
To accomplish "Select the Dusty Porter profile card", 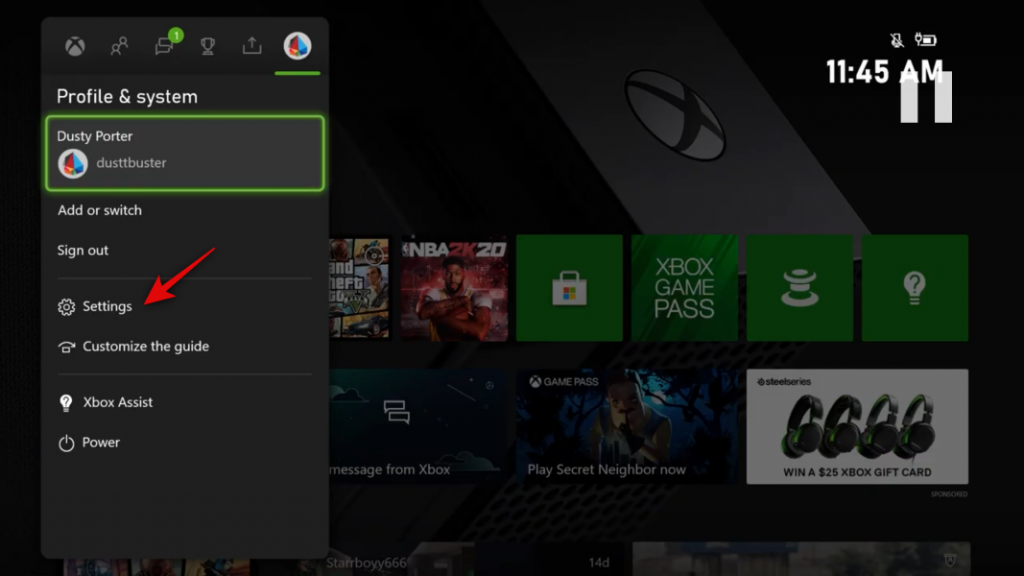I will tap(184, 150).
